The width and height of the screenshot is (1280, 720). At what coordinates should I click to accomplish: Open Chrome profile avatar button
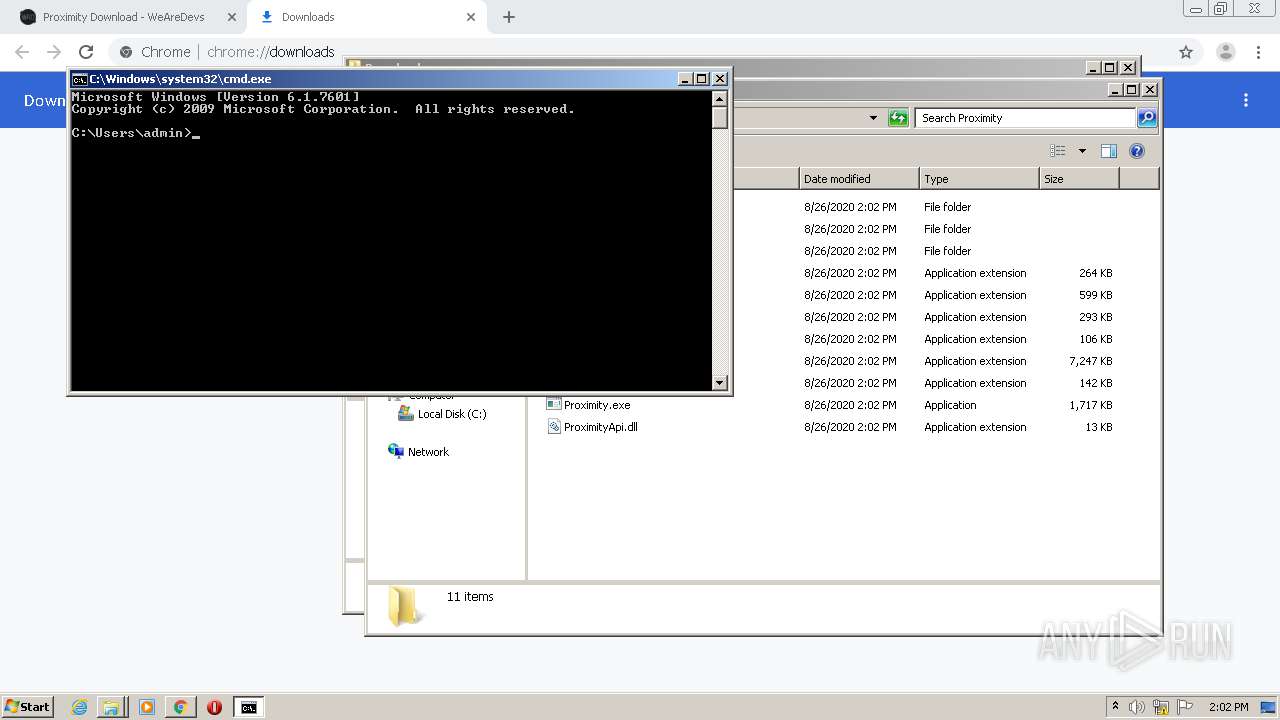point(1226,52)
